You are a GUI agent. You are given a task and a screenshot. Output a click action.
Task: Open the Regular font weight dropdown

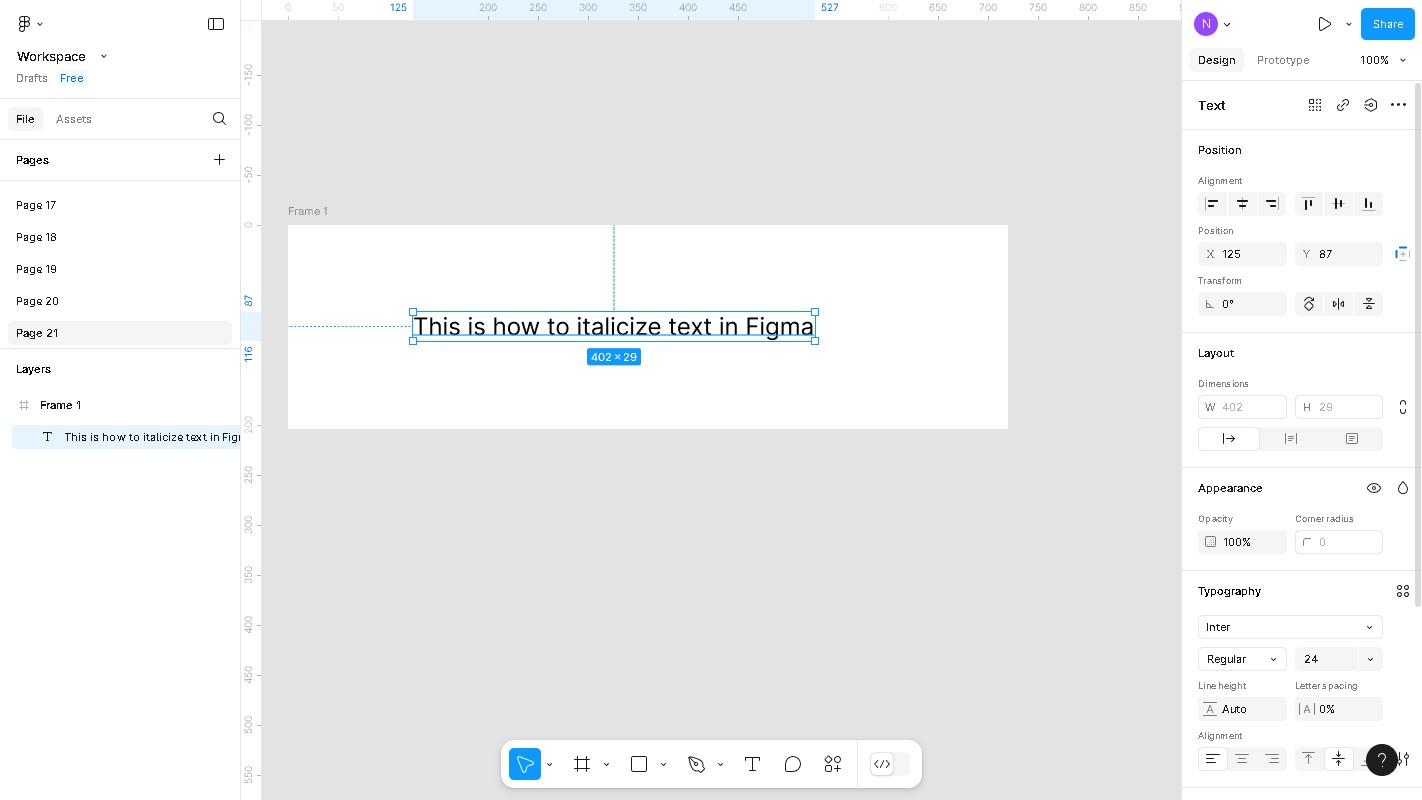pos(1241,659)
